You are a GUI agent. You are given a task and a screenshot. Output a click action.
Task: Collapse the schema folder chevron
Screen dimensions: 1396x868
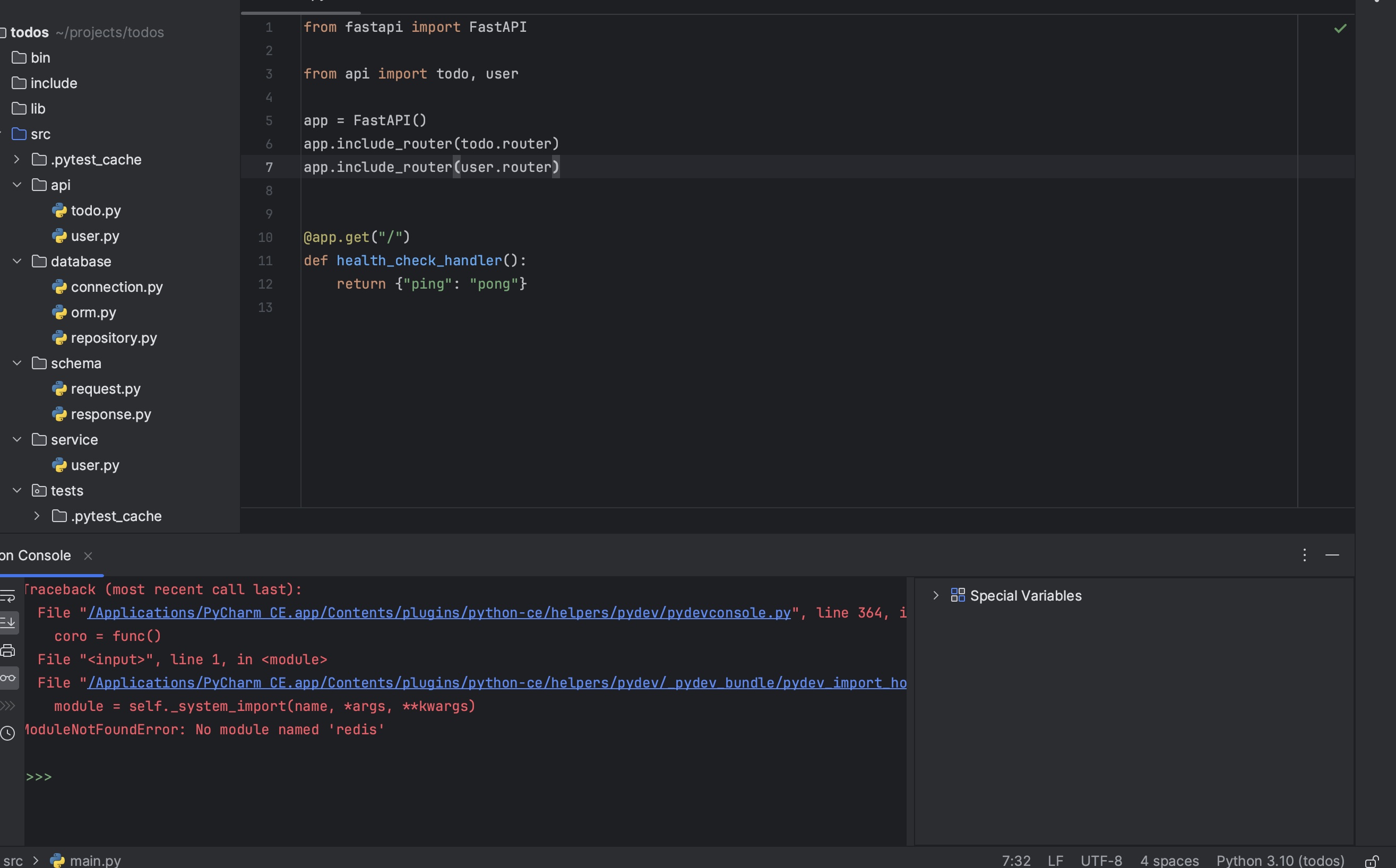pos(16,363)
